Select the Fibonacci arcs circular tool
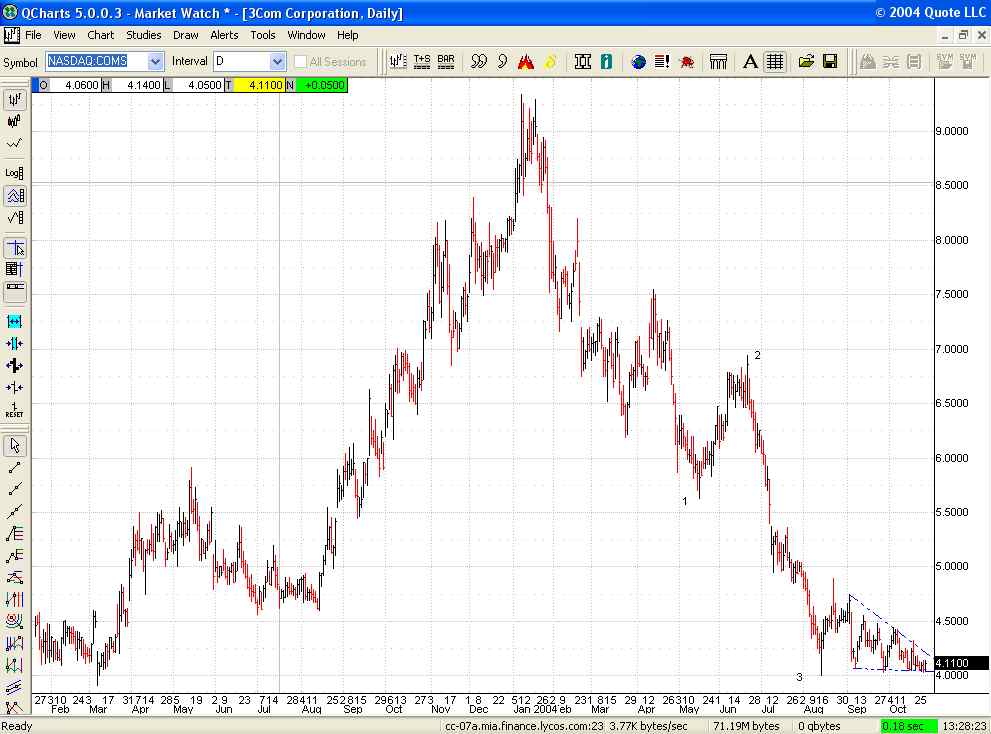The image size is (991, 734). pyautogui.click(x=14, y=621)
